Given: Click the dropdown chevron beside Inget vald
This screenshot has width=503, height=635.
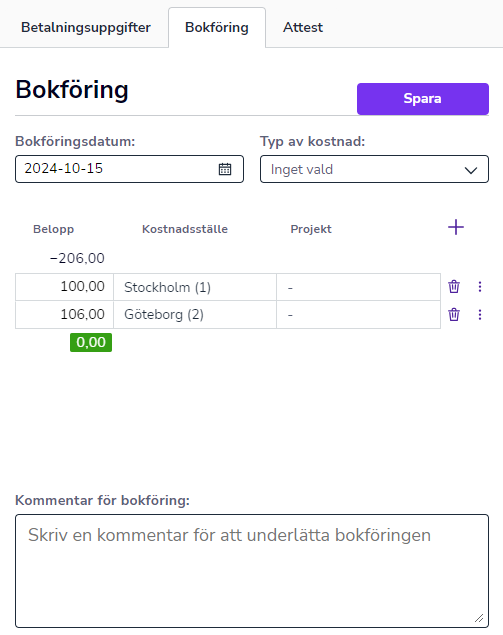Looking at the screenshot, I should 471,170.
